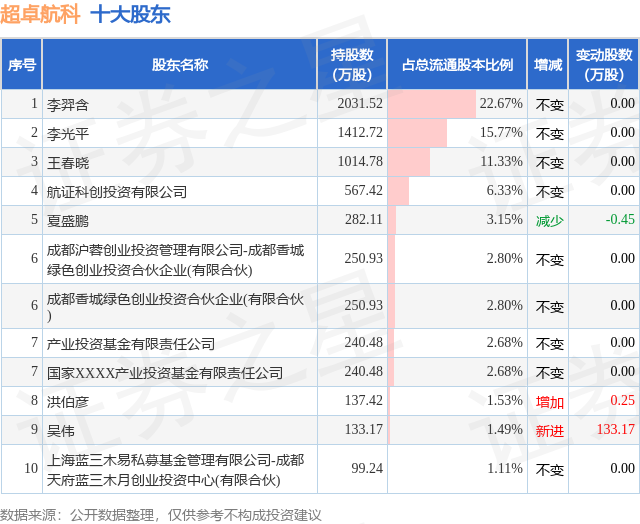This screenshot has height=524, width=640.
Task: Click the 超卓航科 title text
Action: [x=40, y=14]
